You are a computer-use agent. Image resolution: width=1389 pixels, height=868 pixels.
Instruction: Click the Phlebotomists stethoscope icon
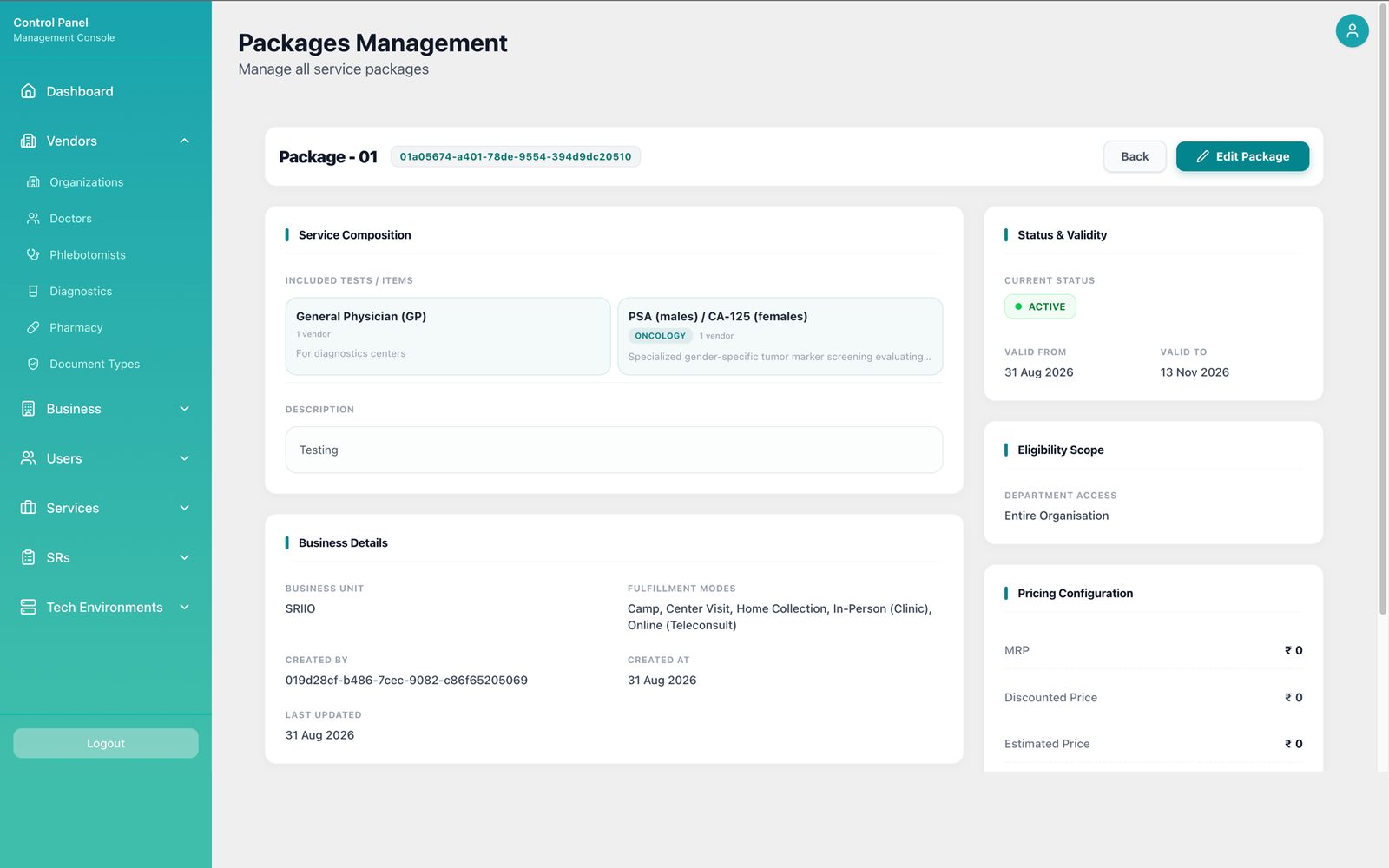[x=33, y=255]
